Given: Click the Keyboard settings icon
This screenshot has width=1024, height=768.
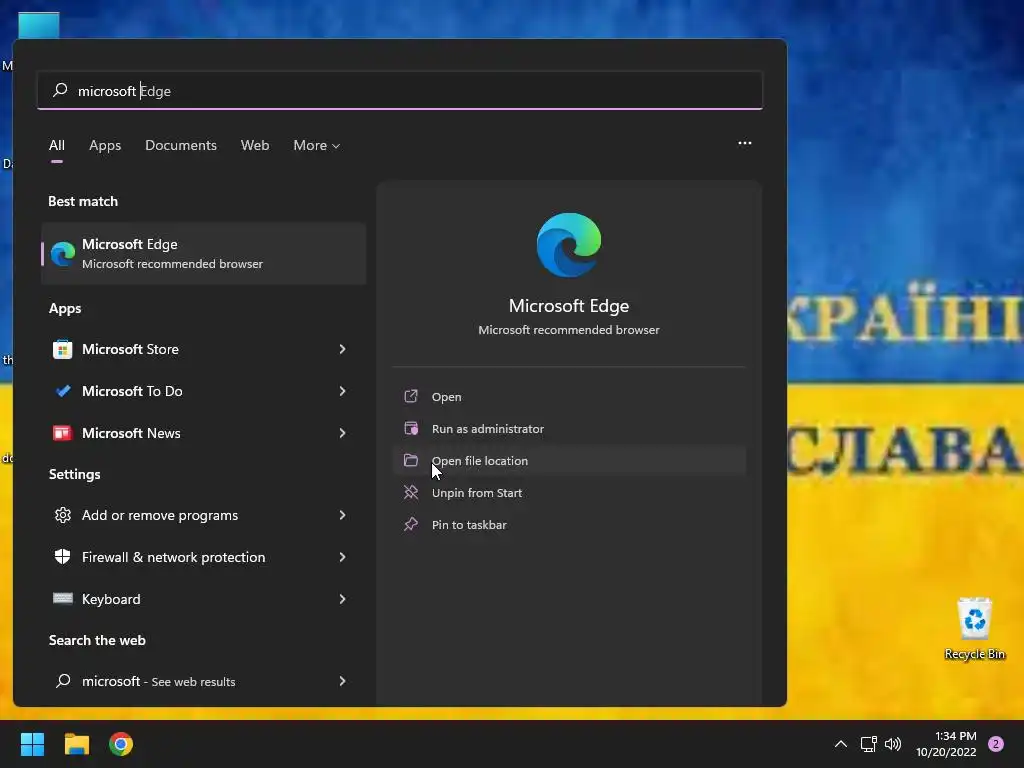Looking at the screenshot, I should point(63,599).
